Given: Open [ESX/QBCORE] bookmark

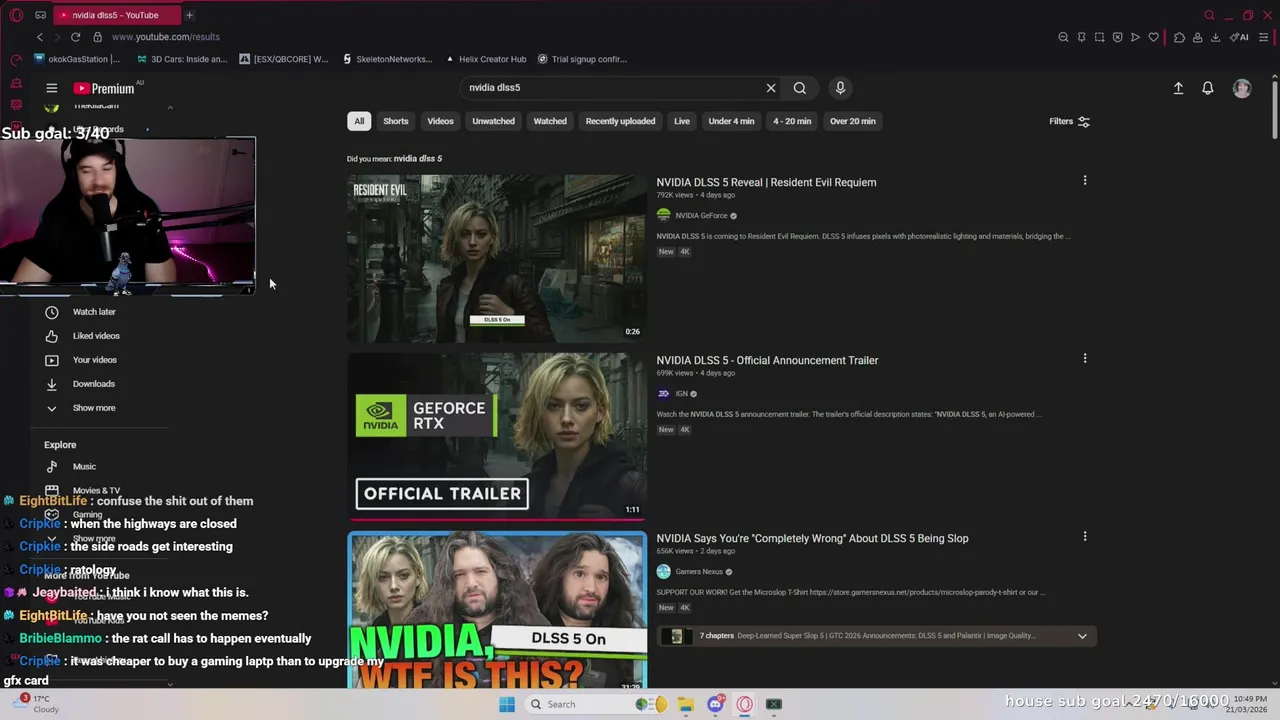Looking at the screenshot, I should click(284, 59).
